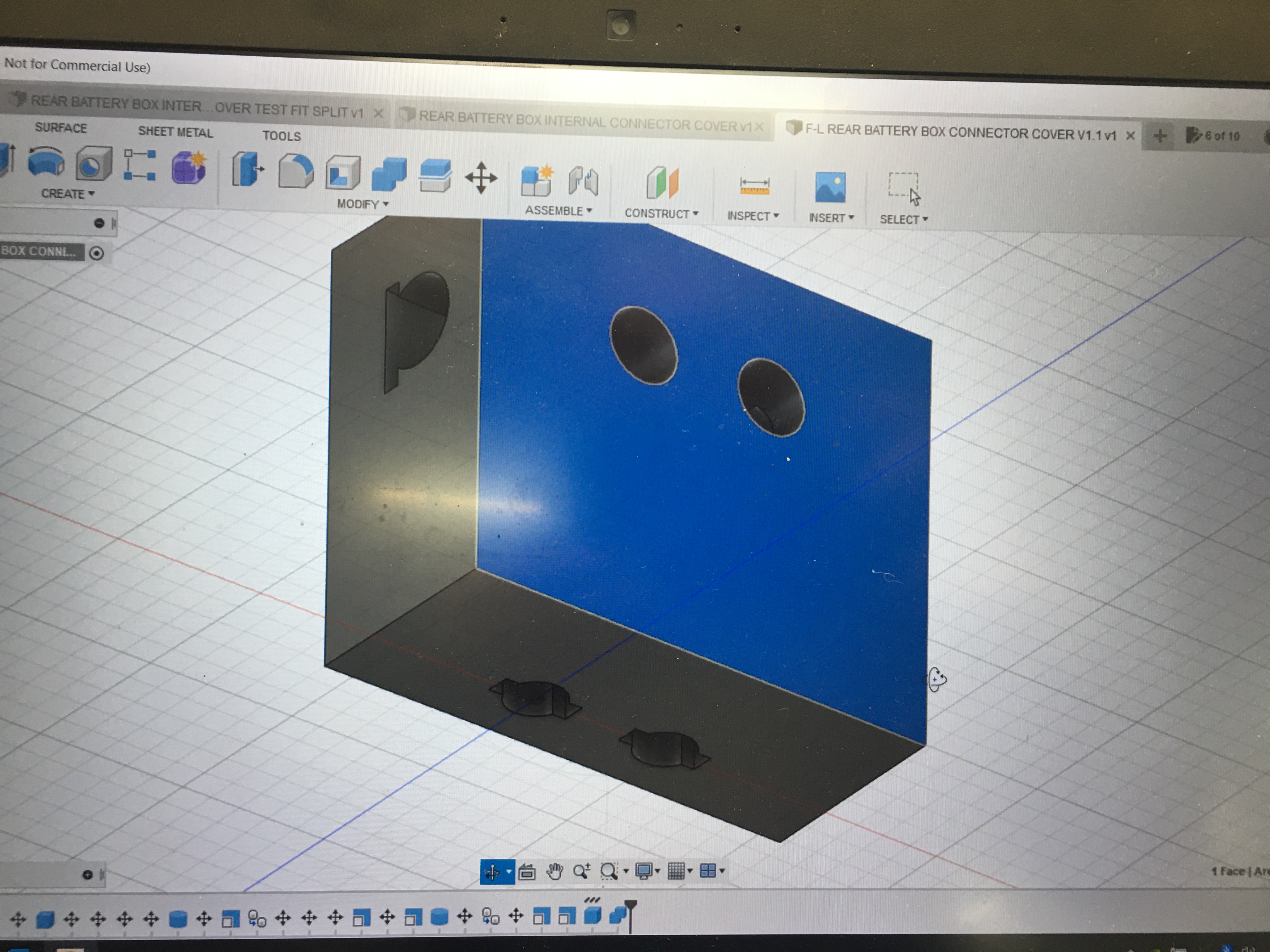This screenshot has width=1270, height=952.
Task: Open the CONSTRUCT dropdown menu
Action: pos(661,213)
